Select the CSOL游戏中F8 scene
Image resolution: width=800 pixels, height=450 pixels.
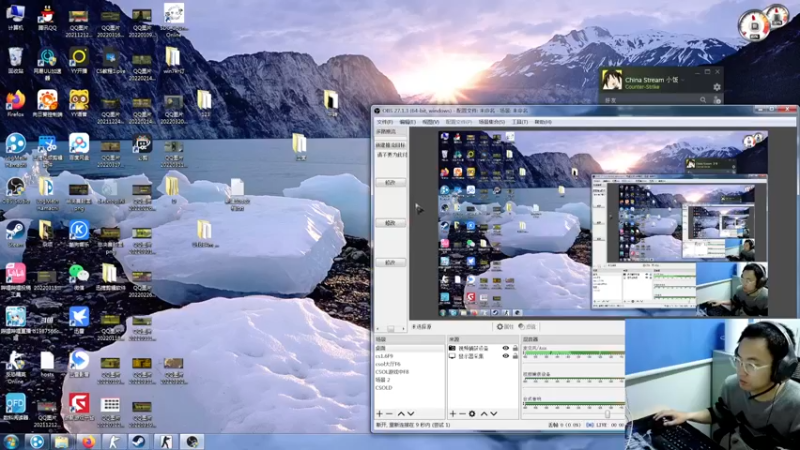pyautogui.click(x=409, y=372)
